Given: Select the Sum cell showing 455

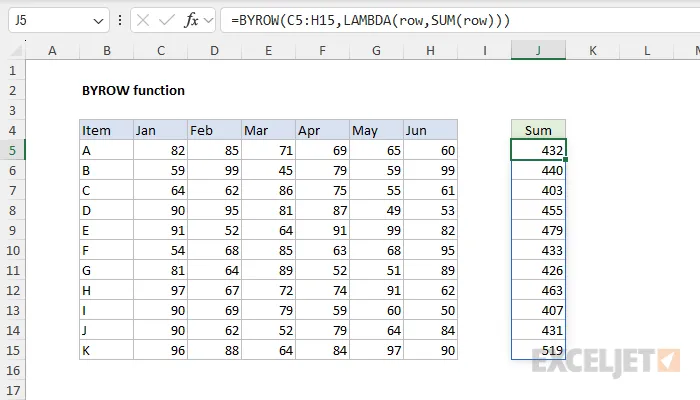Looking at the screenshot, I should [x=538, y=210].
